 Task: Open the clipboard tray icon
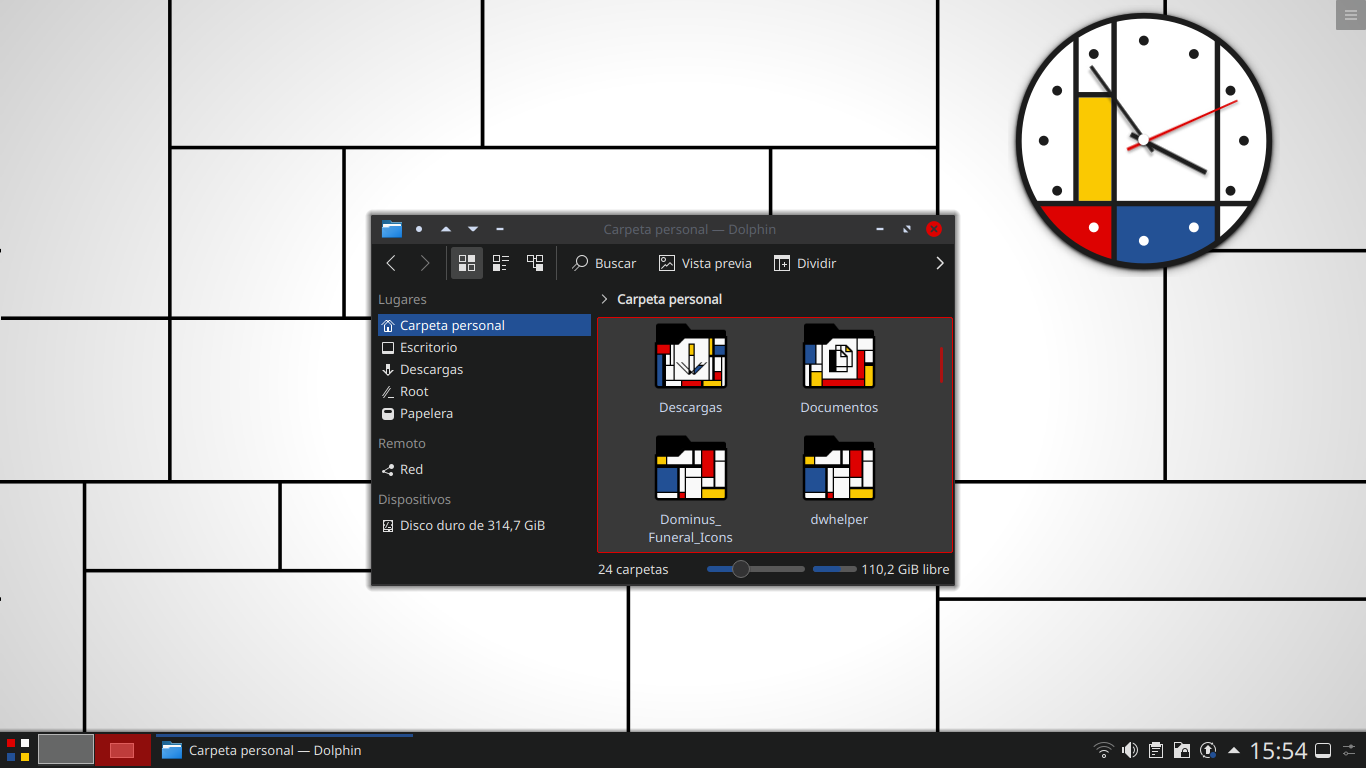(x=1156, y=750)
